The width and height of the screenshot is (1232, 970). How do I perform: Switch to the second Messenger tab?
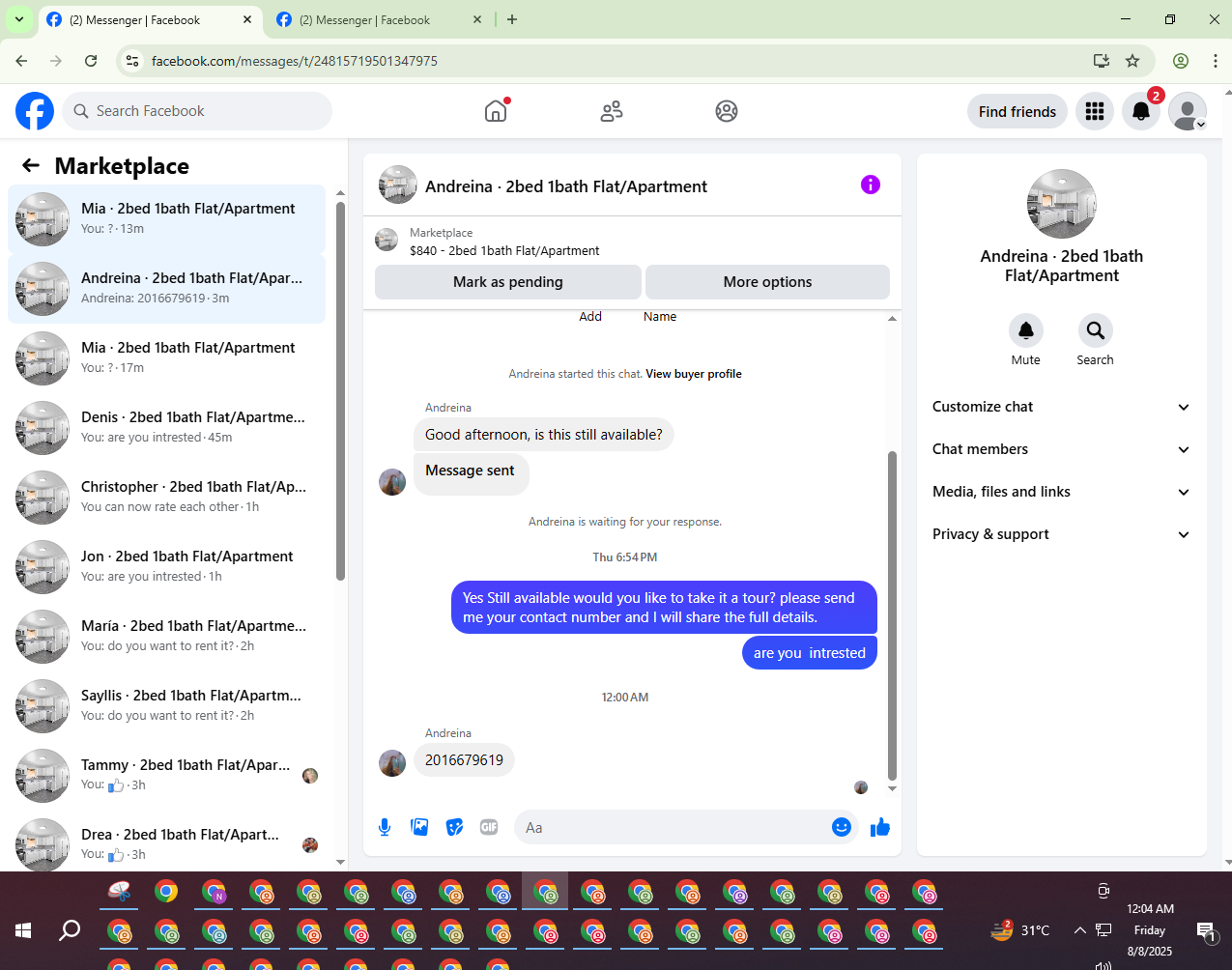tap(377, 19)
